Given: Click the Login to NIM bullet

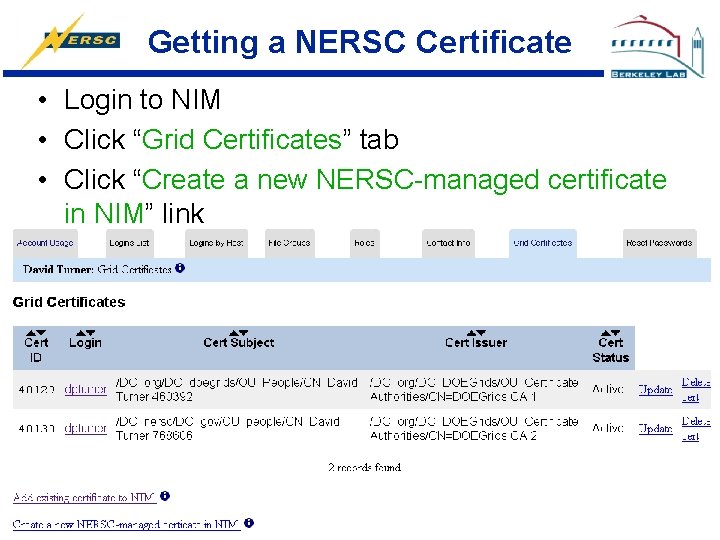Looking at the screenshot, I should (142, 100).
